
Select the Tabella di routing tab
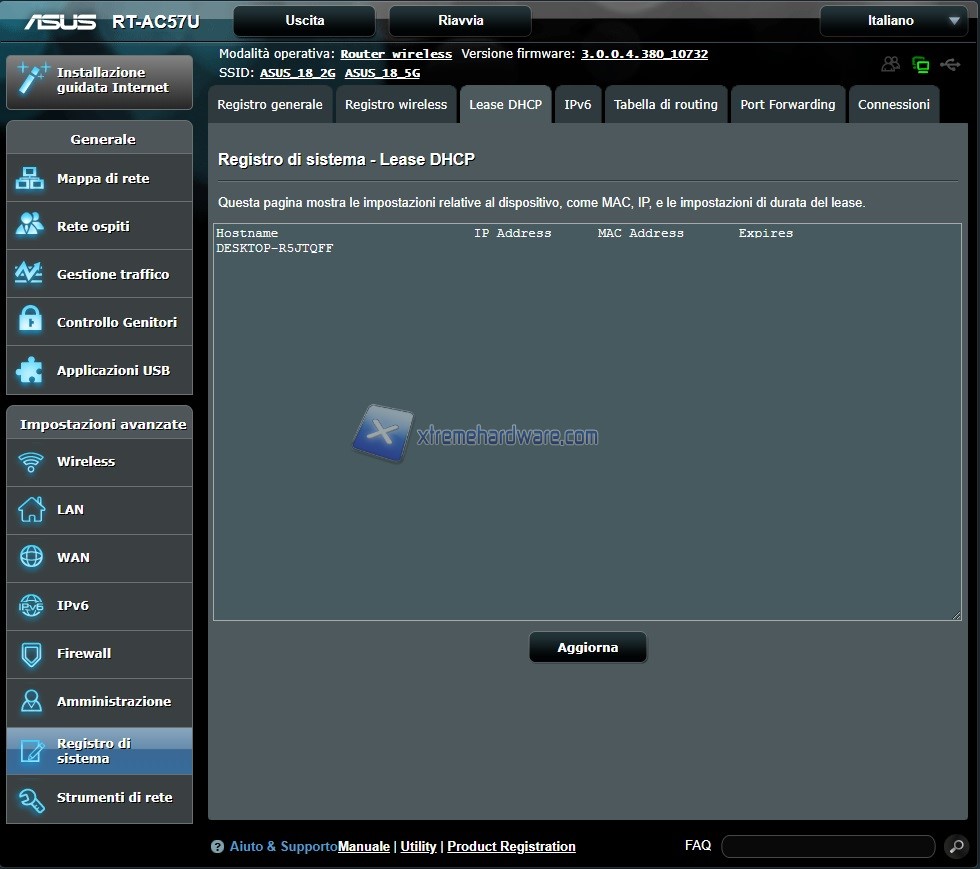click(x=665, y=105)
